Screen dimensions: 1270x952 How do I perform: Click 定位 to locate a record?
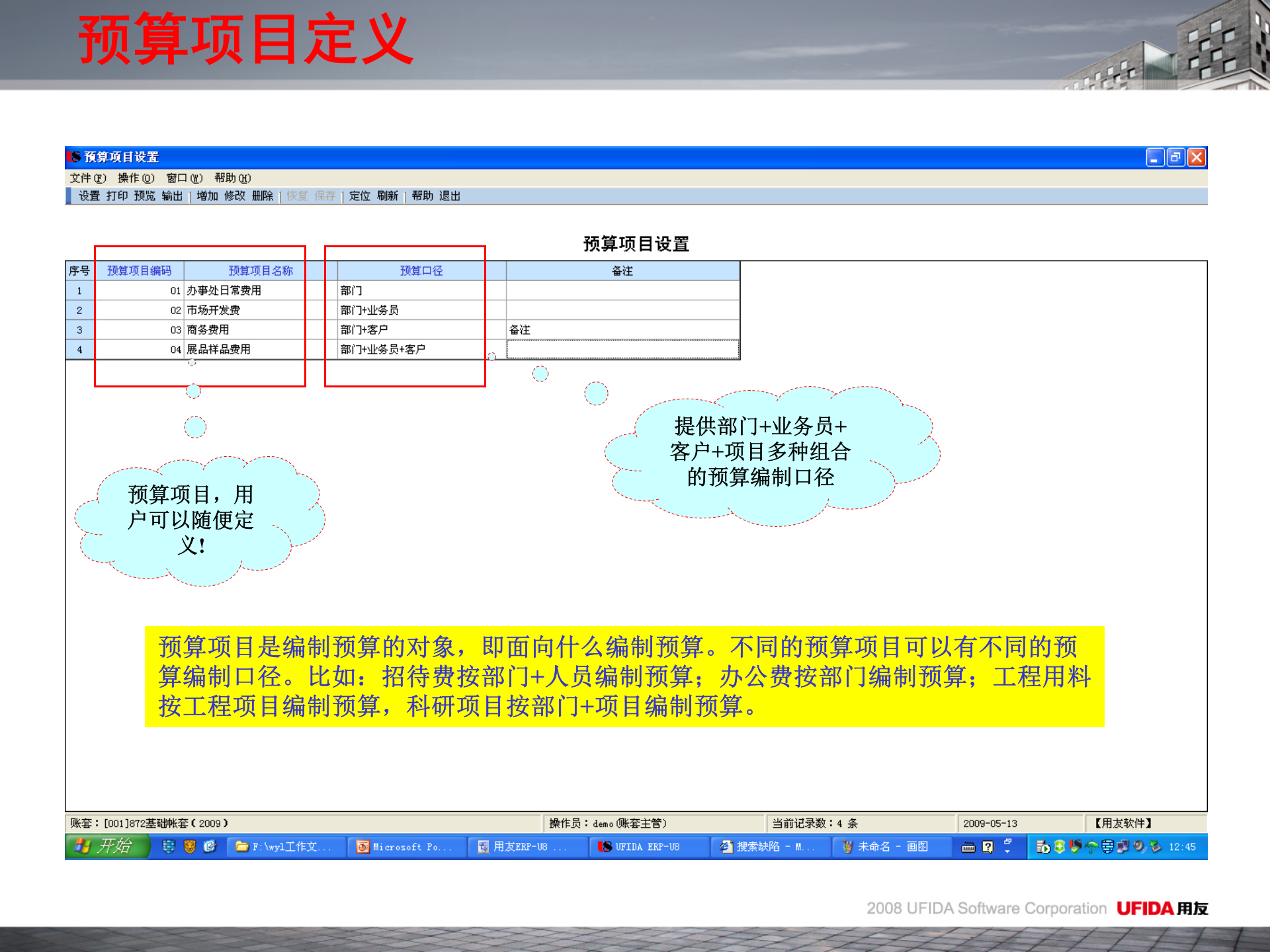tap(359, 196)
